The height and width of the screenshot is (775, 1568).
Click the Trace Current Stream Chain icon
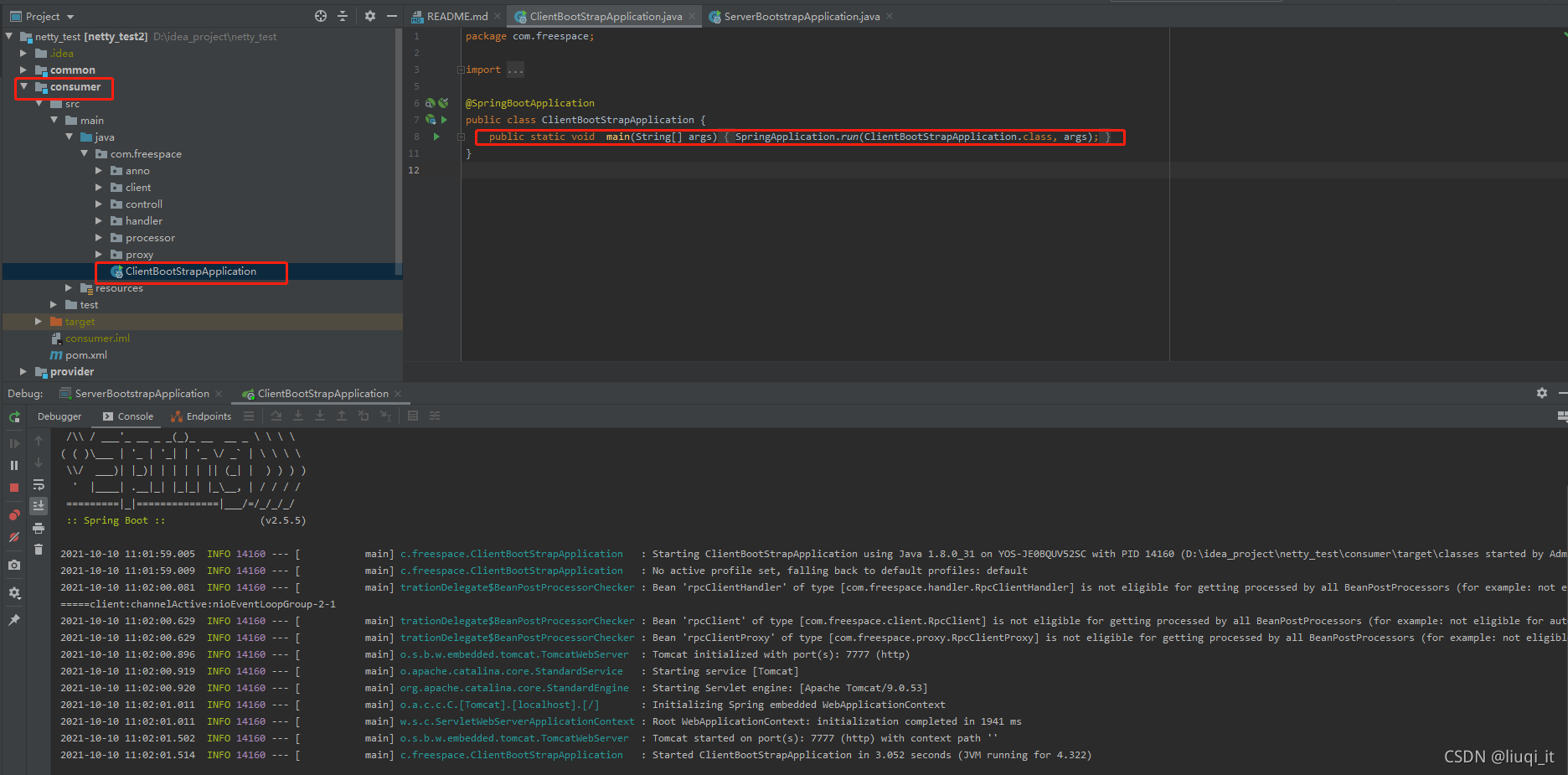[x=435, y=416]
